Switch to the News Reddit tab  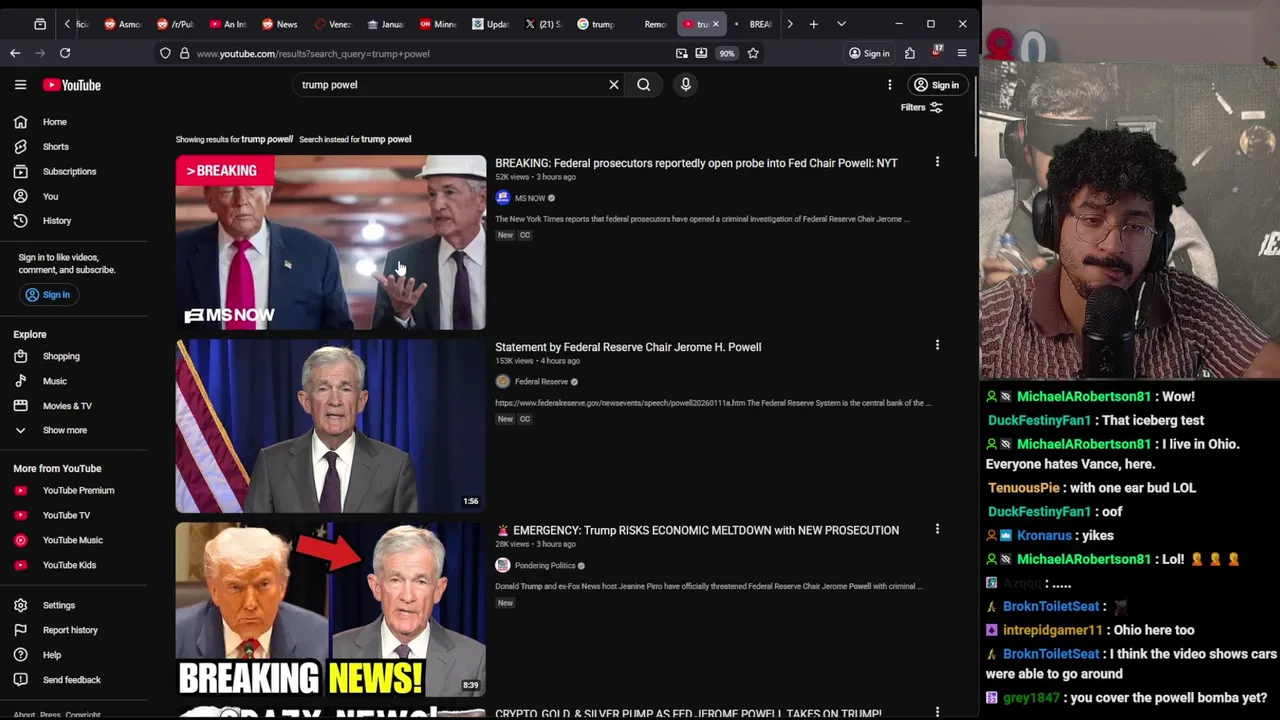tap(279, 24)
